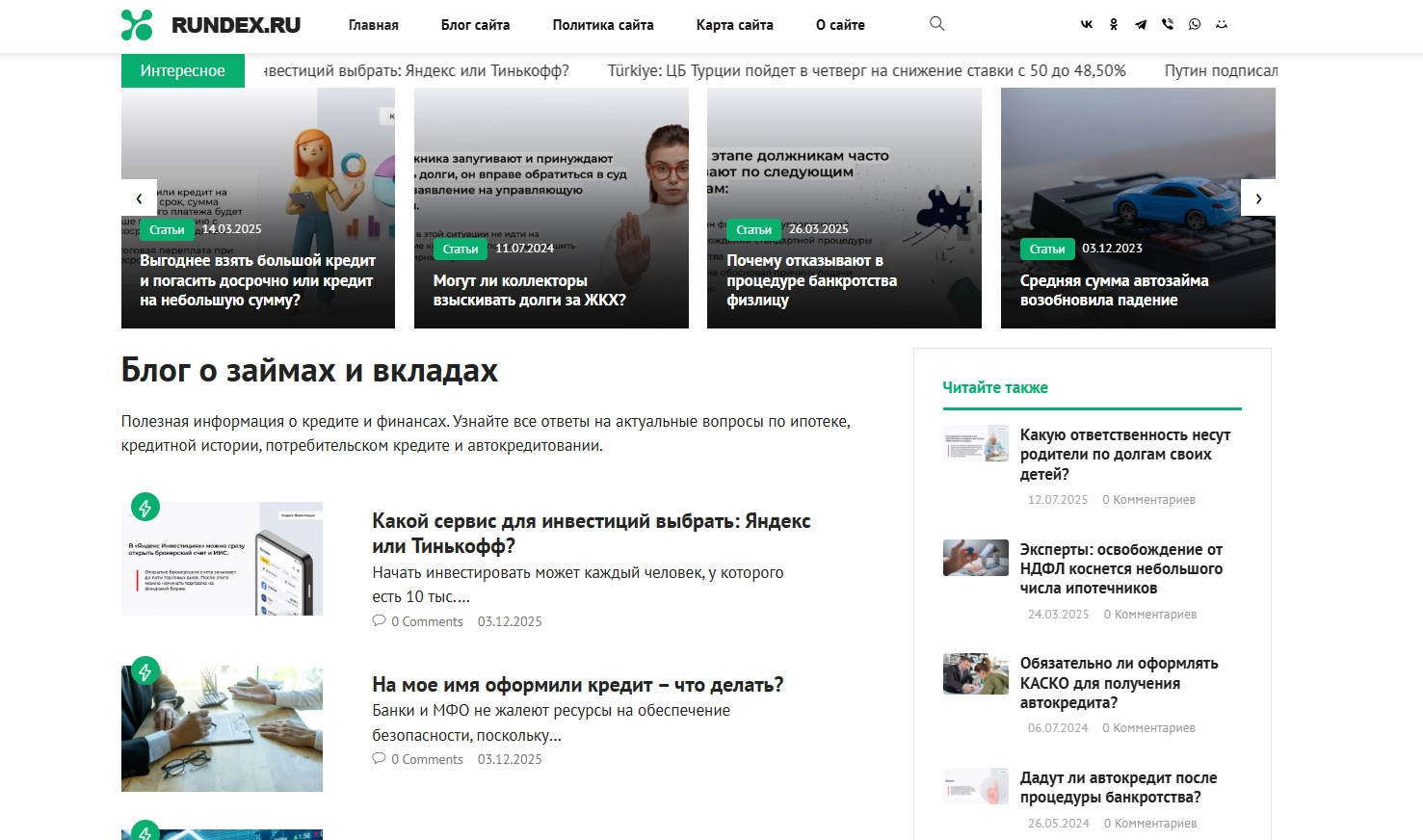Open the Карта сайта menu item

pyautogui.click(x=735, y=25)
